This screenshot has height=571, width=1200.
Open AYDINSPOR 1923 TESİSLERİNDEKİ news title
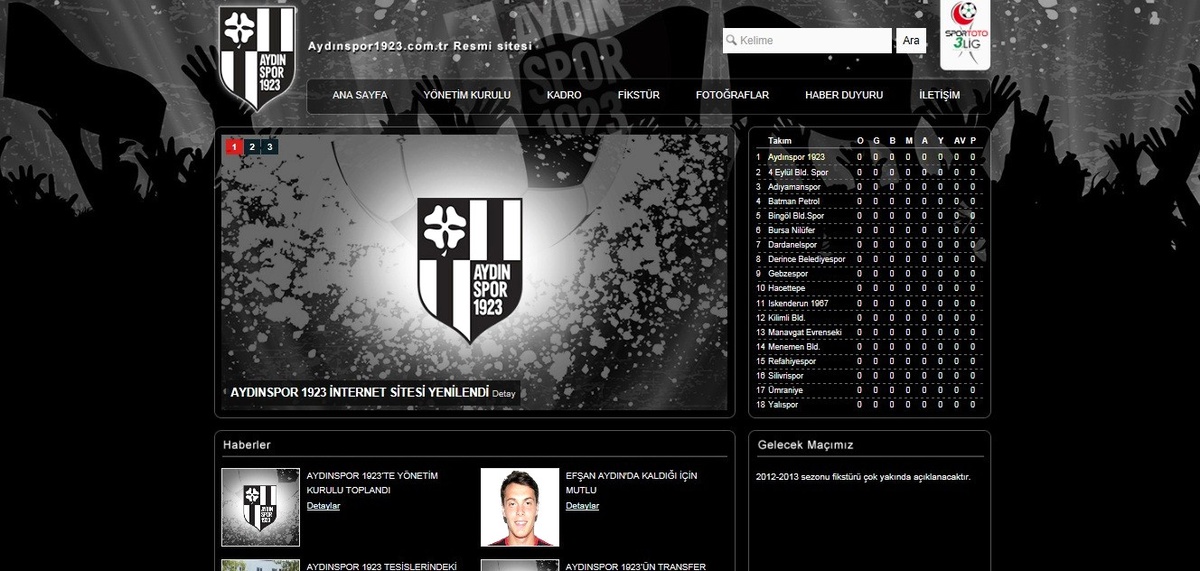pos(381,566)
